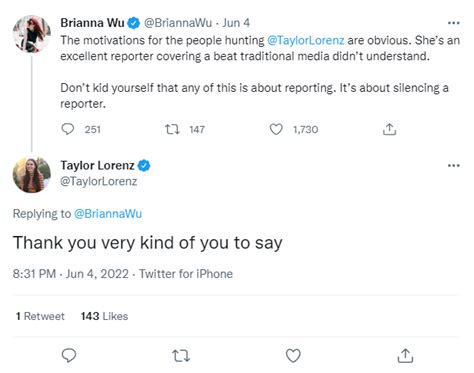Image resolution: width=474 pixels, height=373 pixels.
Task: Open Brianna Wu's profile picture
Action: tap(32, 34)
